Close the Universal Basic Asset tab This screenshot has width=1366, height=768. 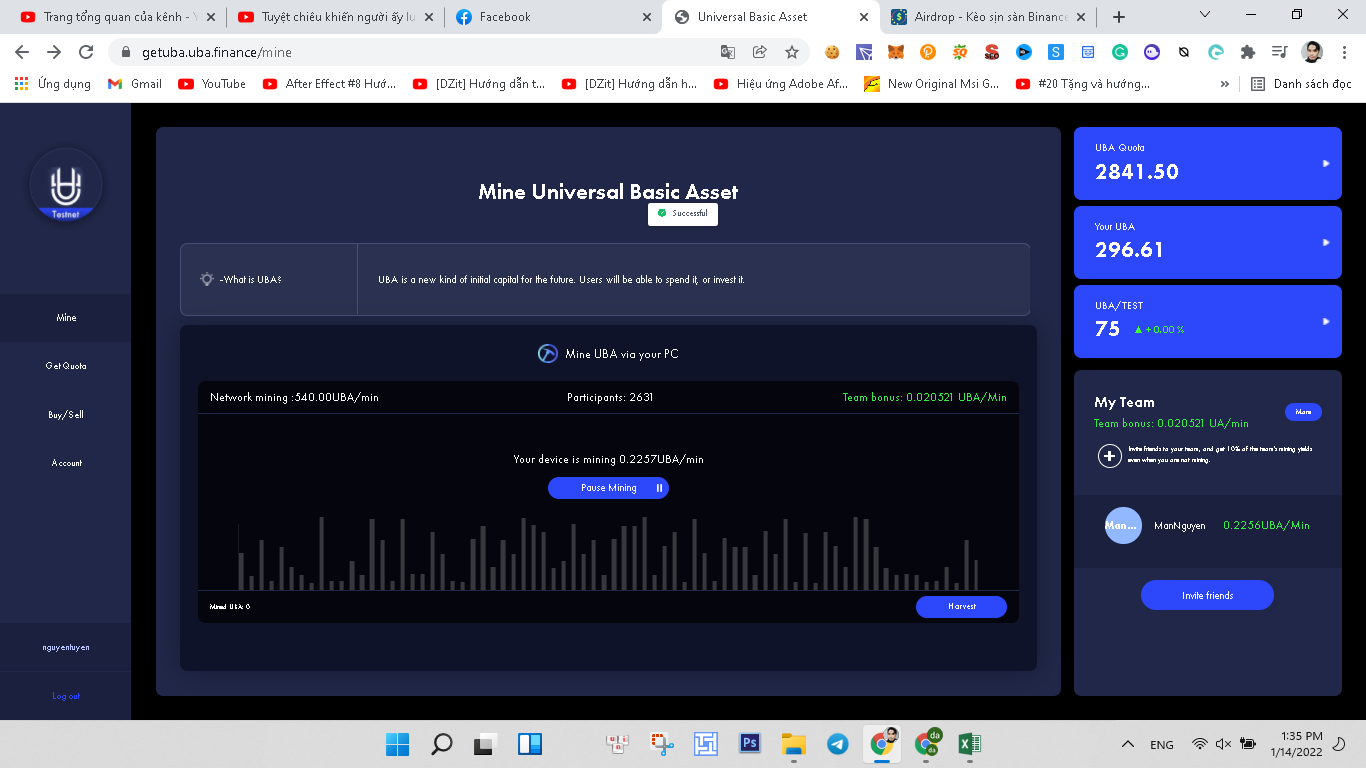pos(864,17)
